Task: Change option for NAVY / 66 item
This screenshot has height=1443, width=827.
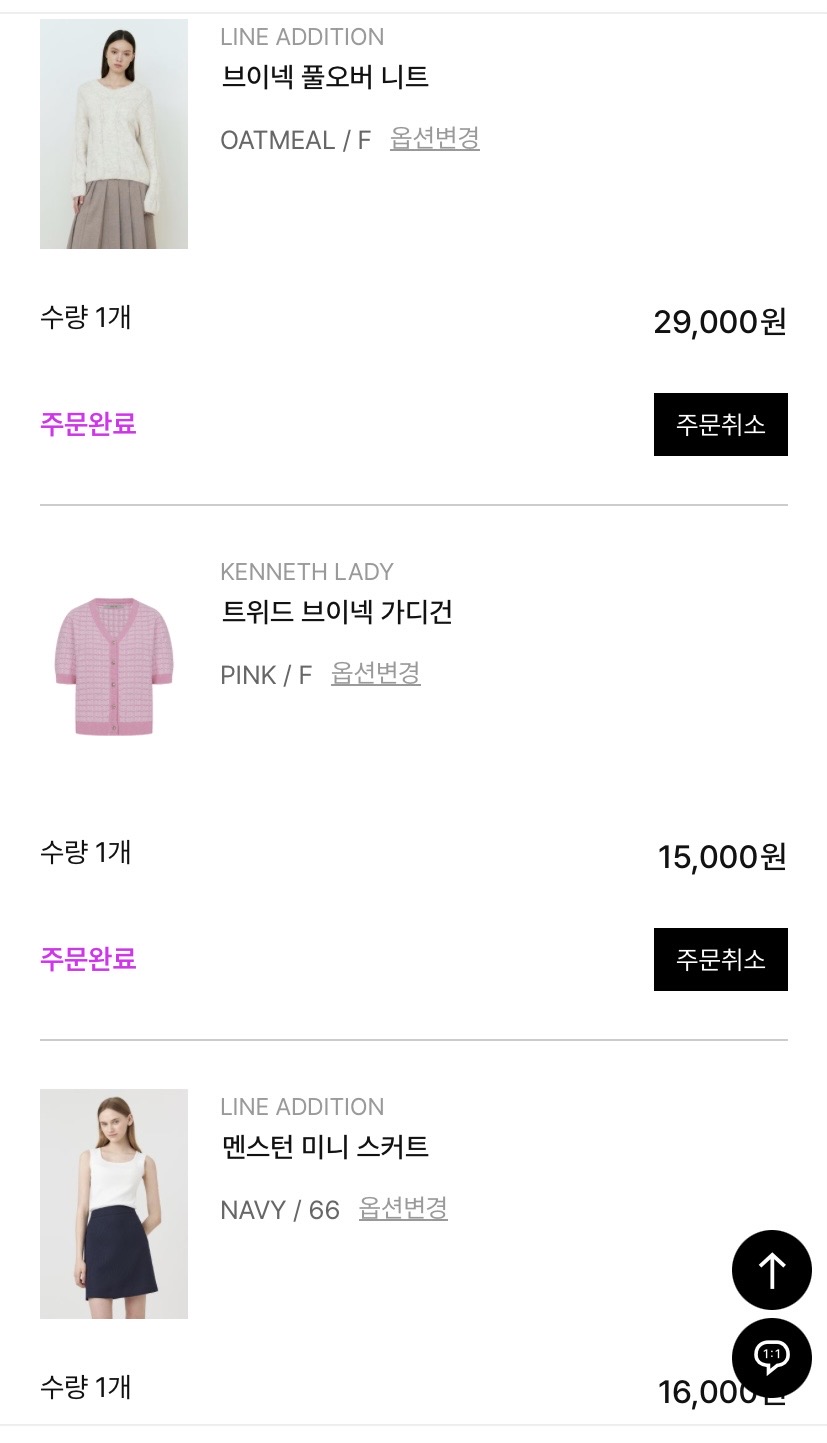Action: pos(403,1208)
